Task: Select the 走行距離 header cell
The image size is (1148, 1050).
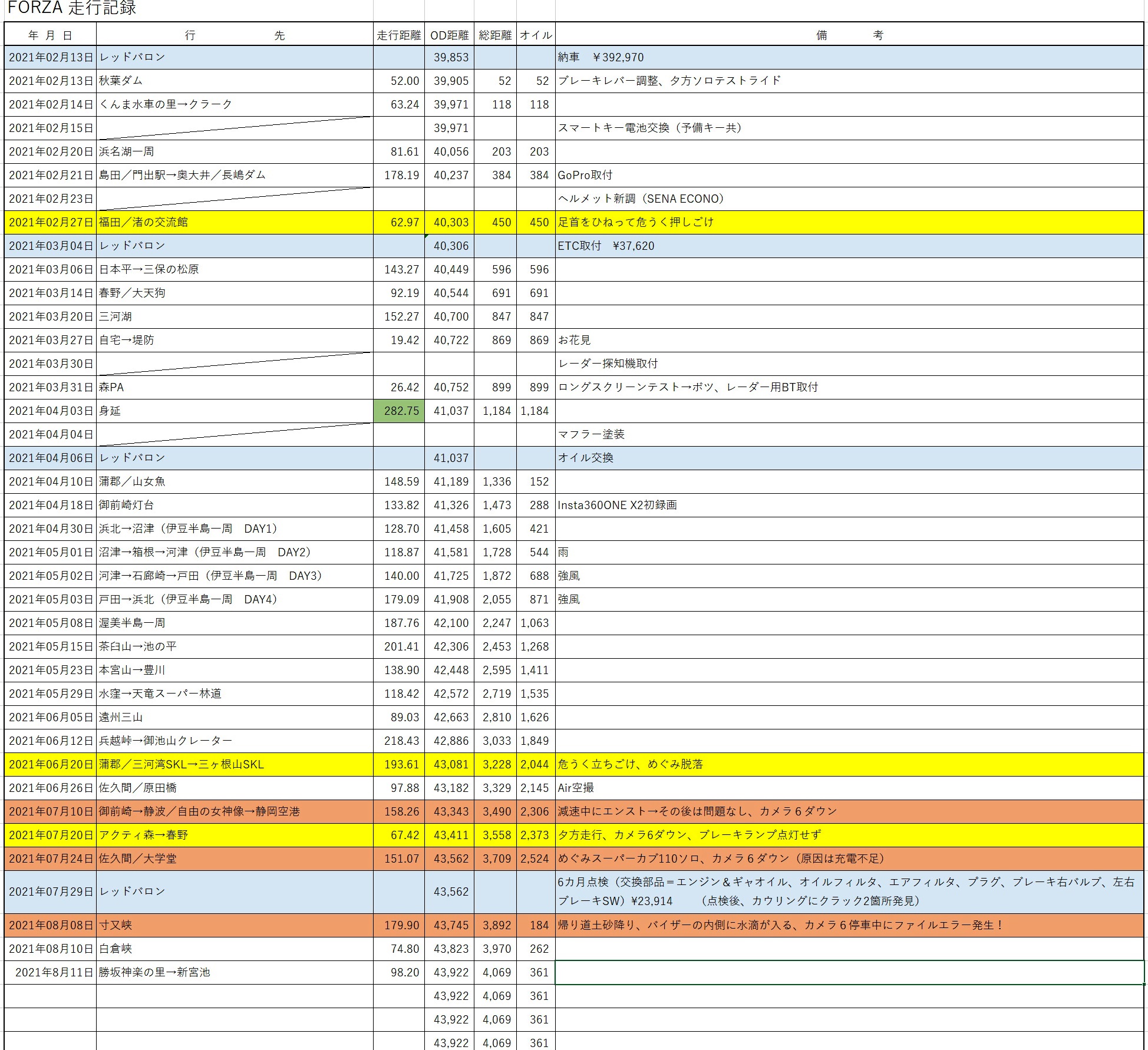Action: [x=398, y=35]
